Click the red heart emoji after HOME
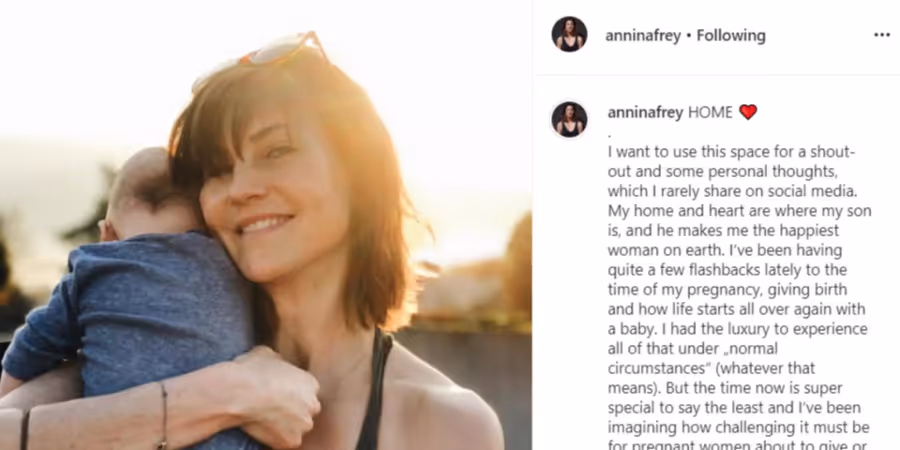 tap(748, 112)
